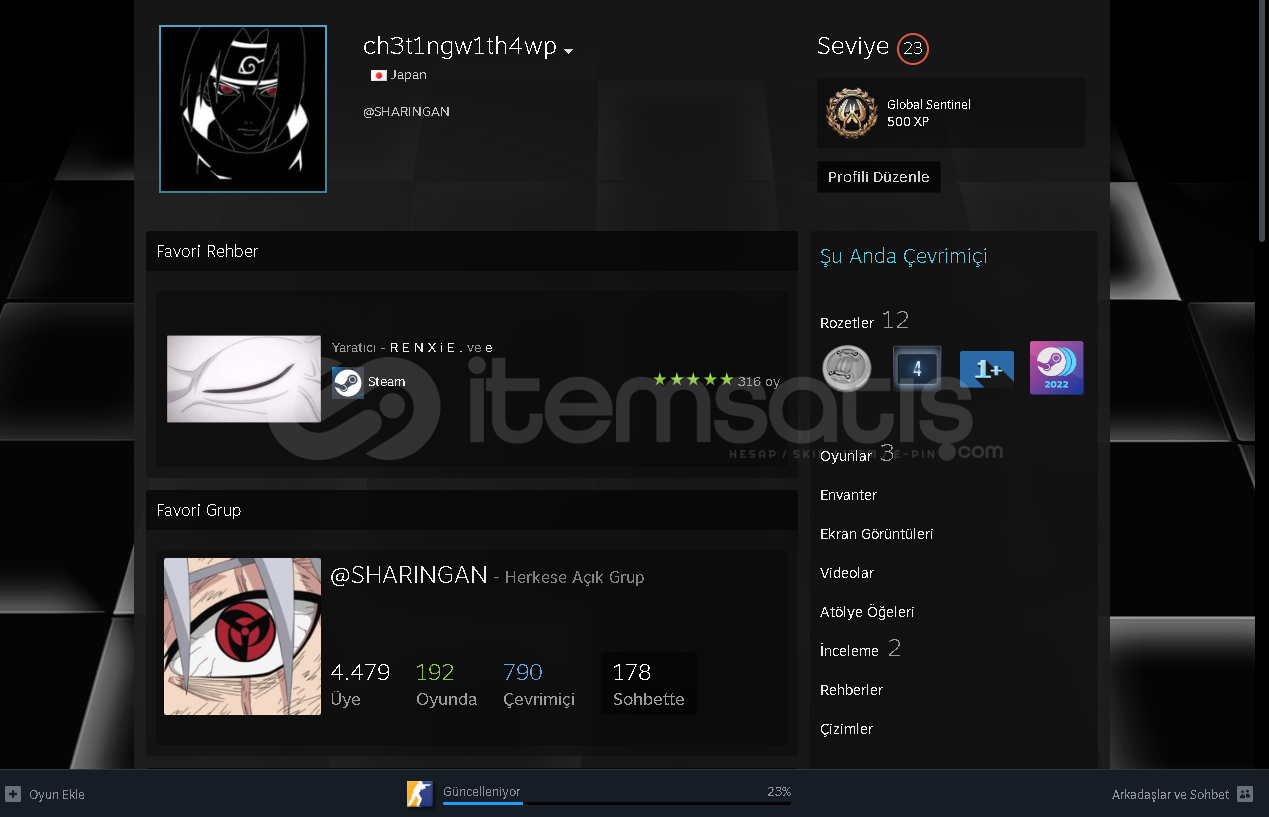The width and height of the screenshot is (1269, 817).
Task: View the 4.479 Üye member count
Action: 360,684
